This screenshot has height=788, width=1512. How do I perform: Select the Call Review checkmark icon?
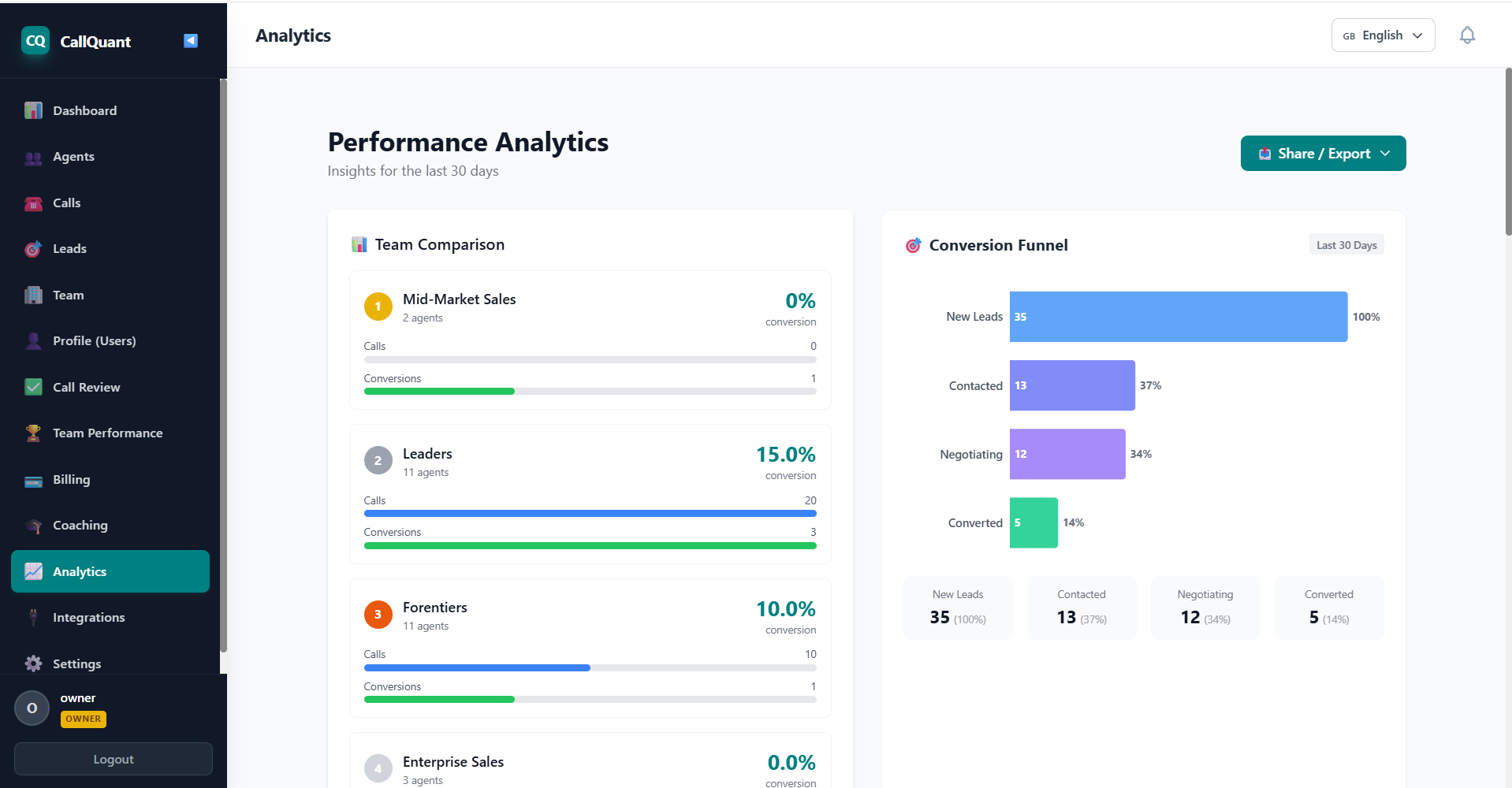[x=33, y=387]
